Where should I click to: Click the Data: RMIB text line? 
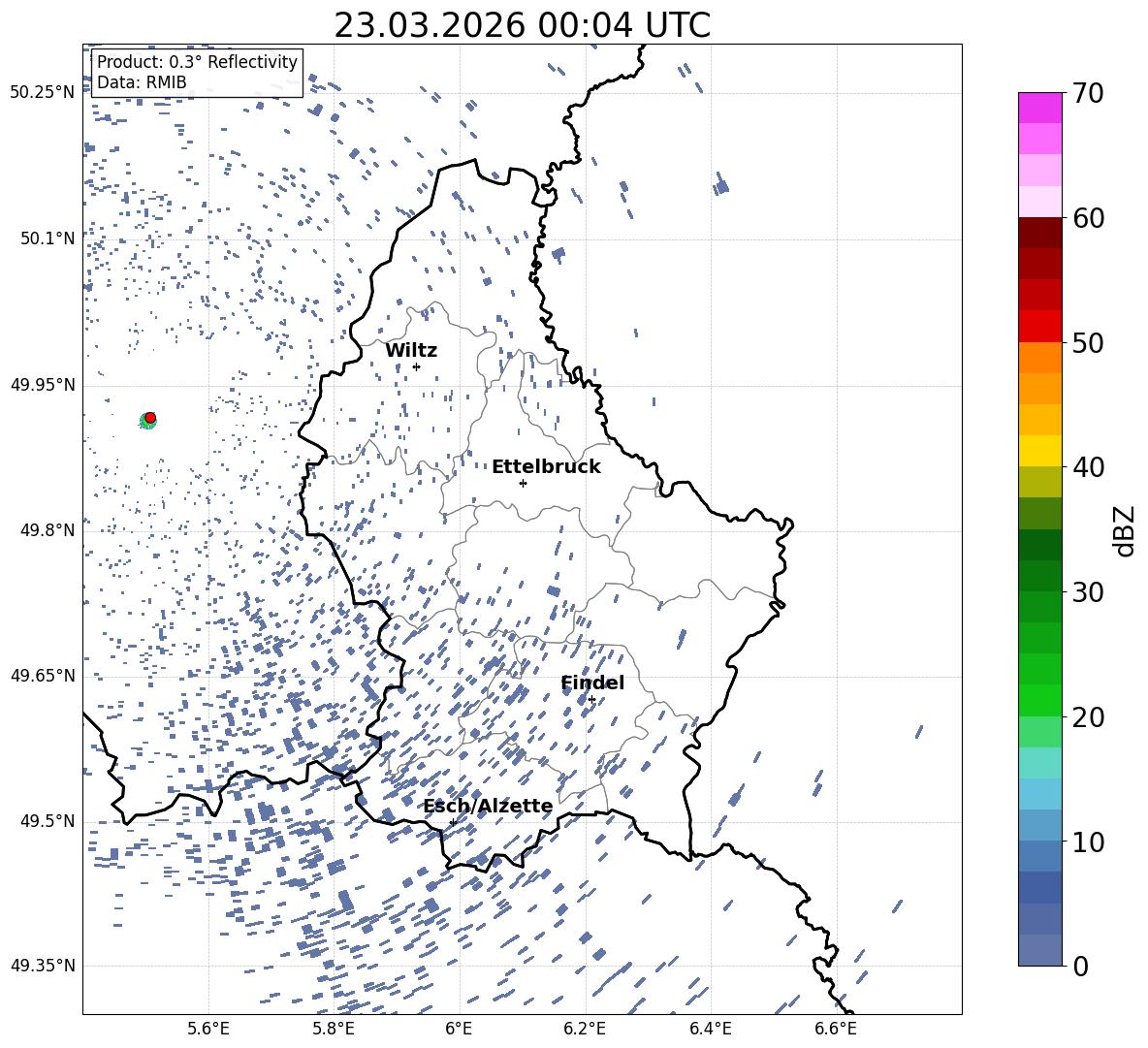click(142, 82)
